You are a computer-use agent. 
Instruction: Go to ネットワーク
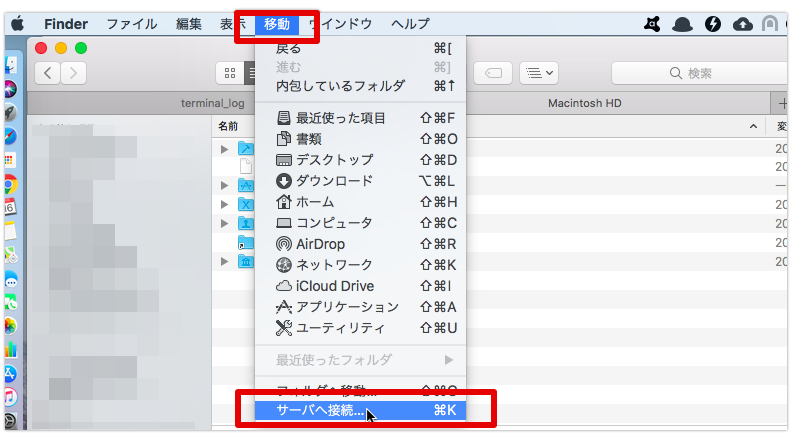tap(361, 265)
